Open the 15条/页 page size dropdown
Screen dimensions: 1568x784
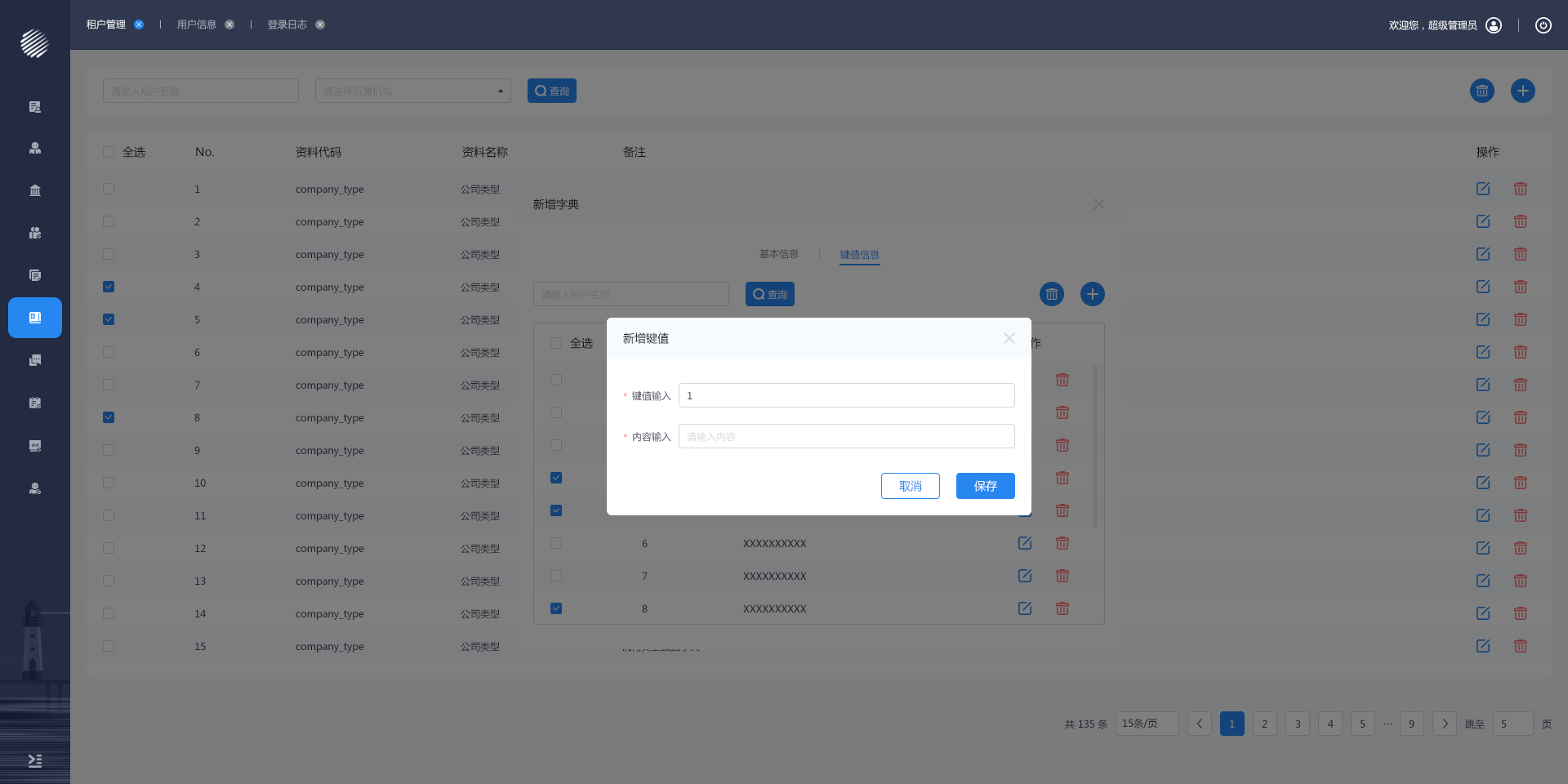pos(1147,724)
